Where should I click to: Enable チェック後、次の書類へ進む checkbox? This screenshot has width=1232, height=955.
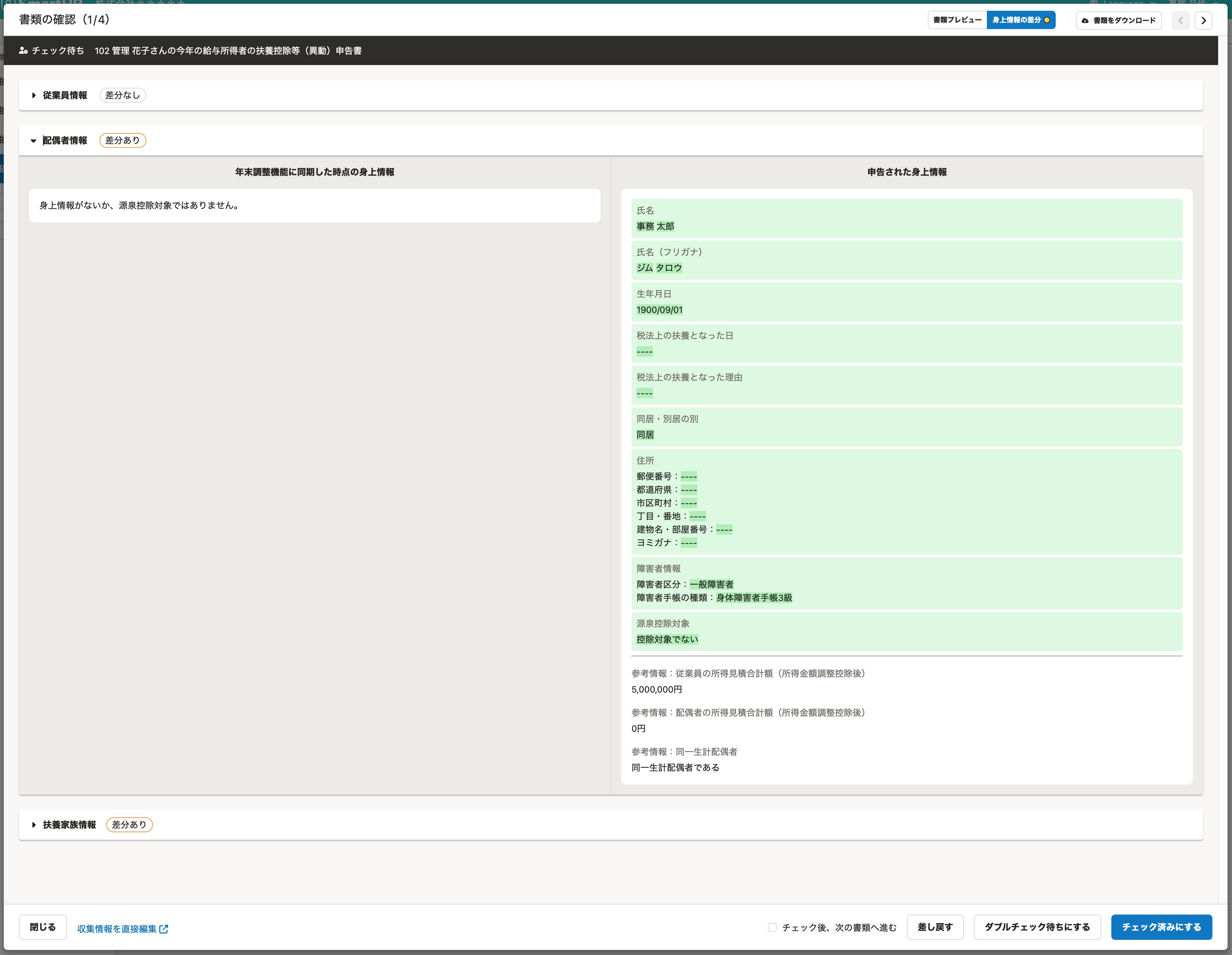point(772,927)
